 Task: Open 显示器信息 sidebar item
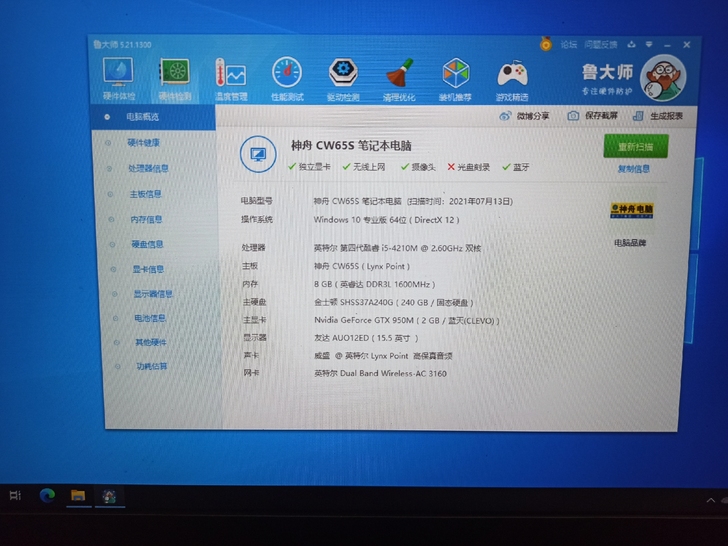point(153,294)
